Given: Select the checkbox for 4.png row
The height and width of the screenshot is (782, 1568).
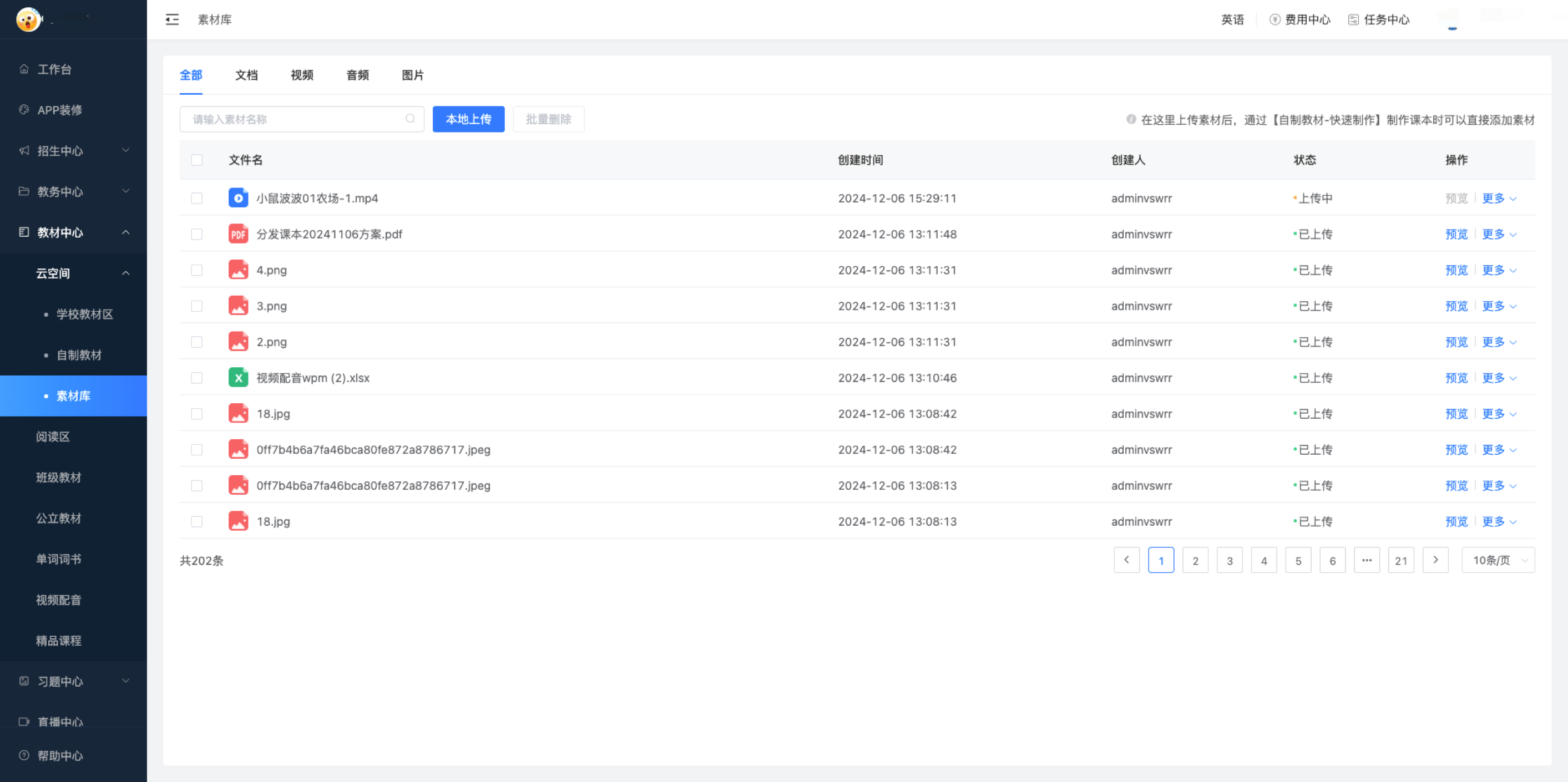Looking at the screenshot, I should (x=196, y=270).
